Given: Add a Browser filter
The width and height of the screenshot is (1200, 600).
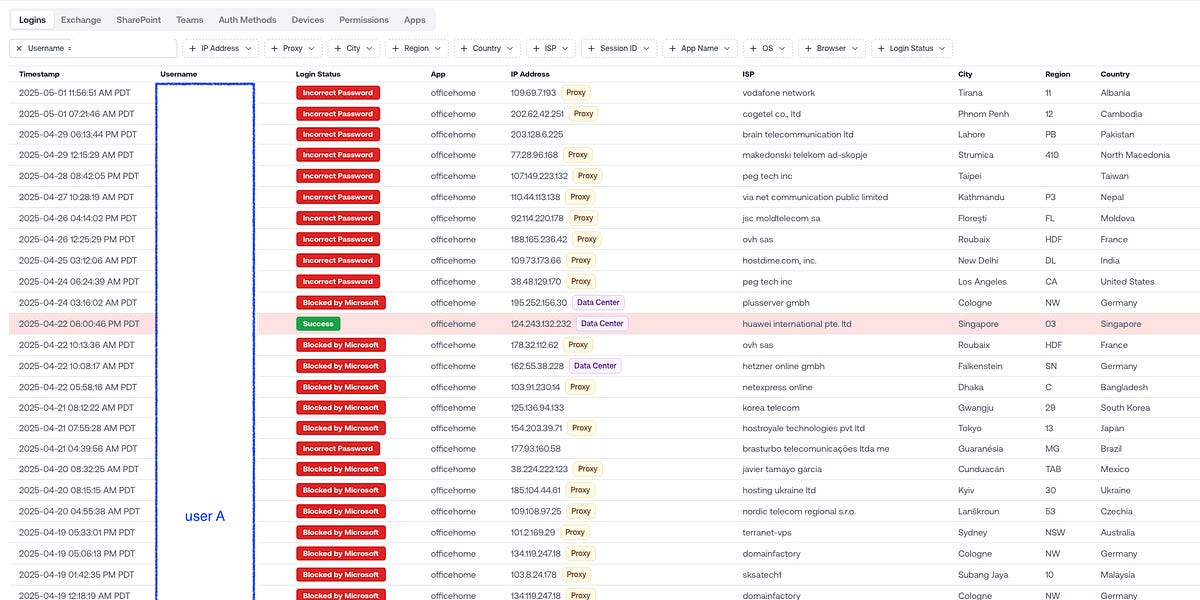Looking at the screenshot, I should click(832, 48).
